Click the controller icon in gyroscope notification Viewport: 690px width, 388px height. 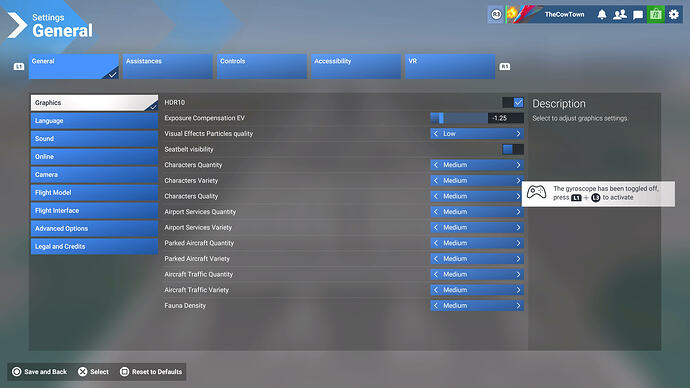(x=536, y=192)
